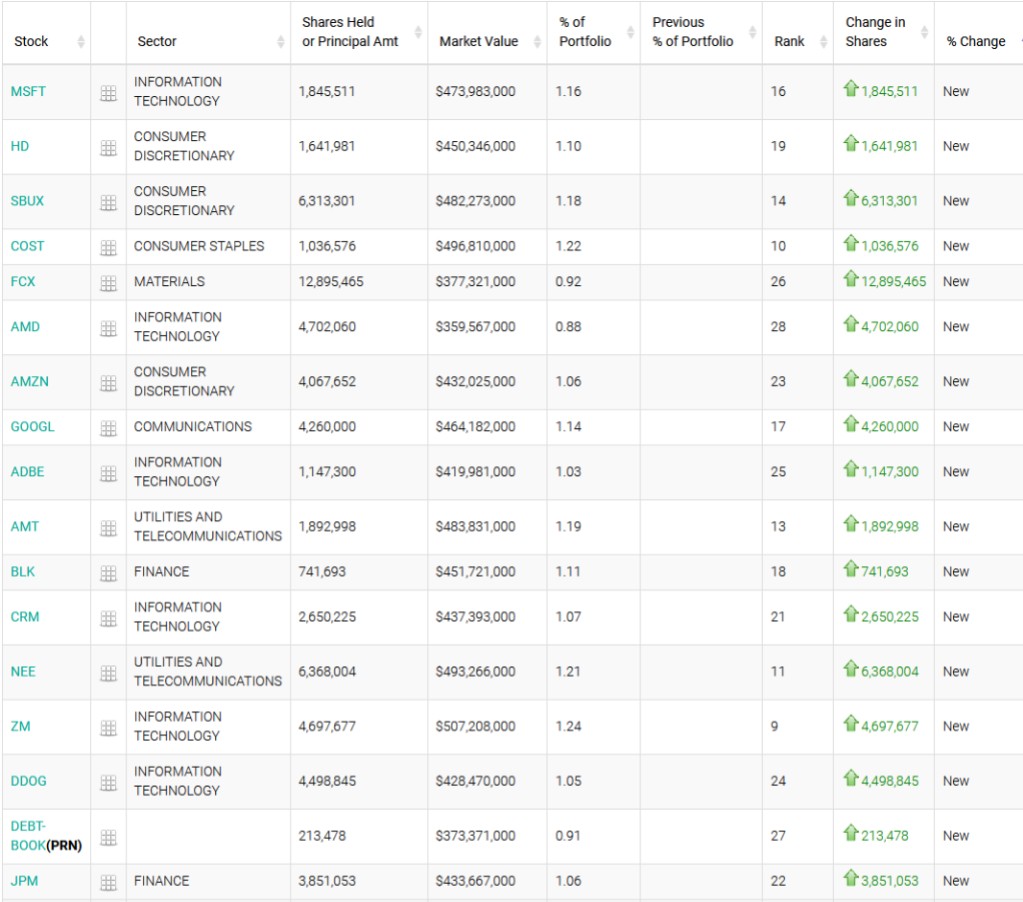Open the grid icon for ADBE
Viewport: 1023px width, 902px height.
click(x=108, y=473)
